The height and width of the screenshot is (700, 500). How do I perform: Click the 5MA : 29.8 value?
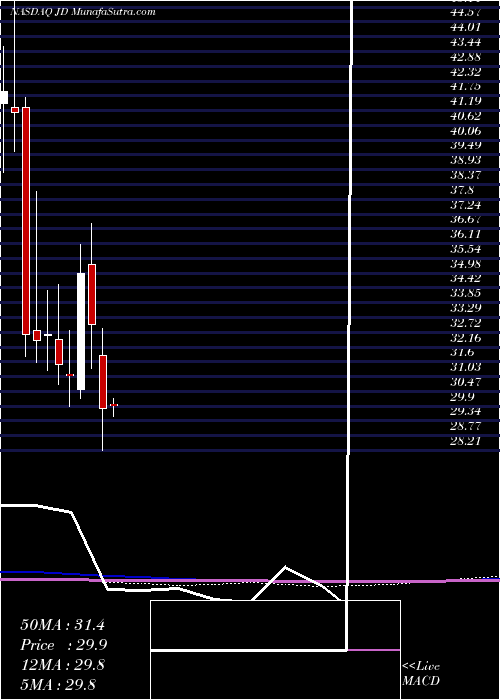[x=58, y=685]
